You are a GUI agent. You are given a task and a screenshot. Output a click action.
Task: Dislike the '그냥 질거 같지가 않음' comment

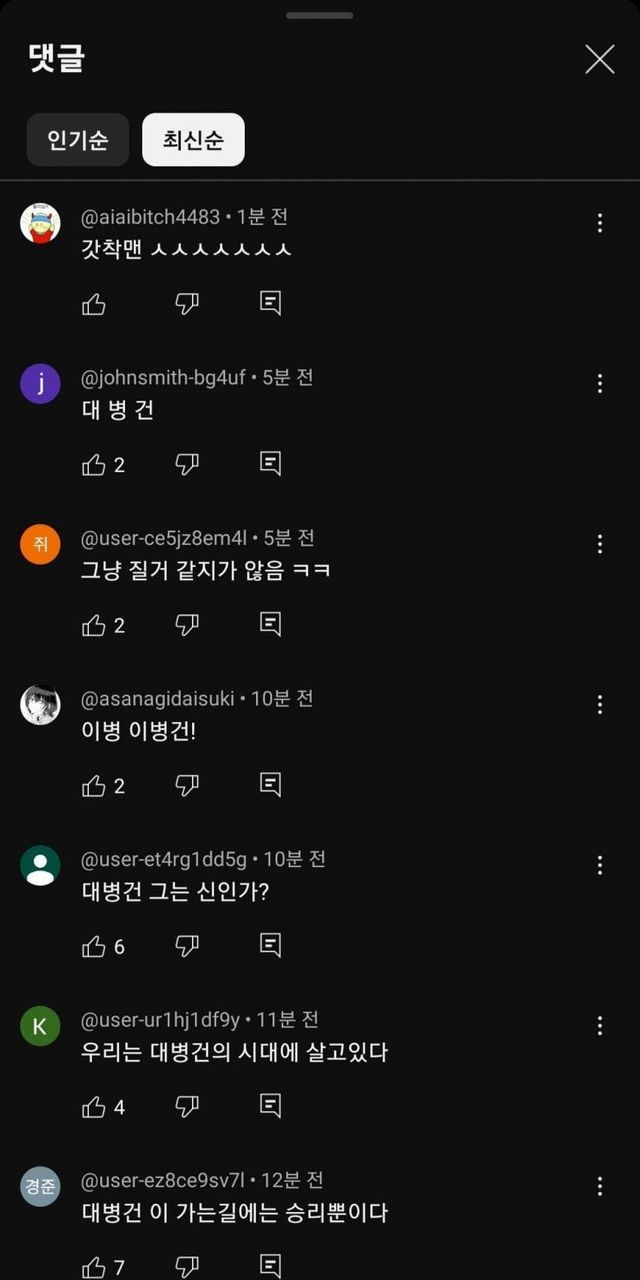coord(187,624)
